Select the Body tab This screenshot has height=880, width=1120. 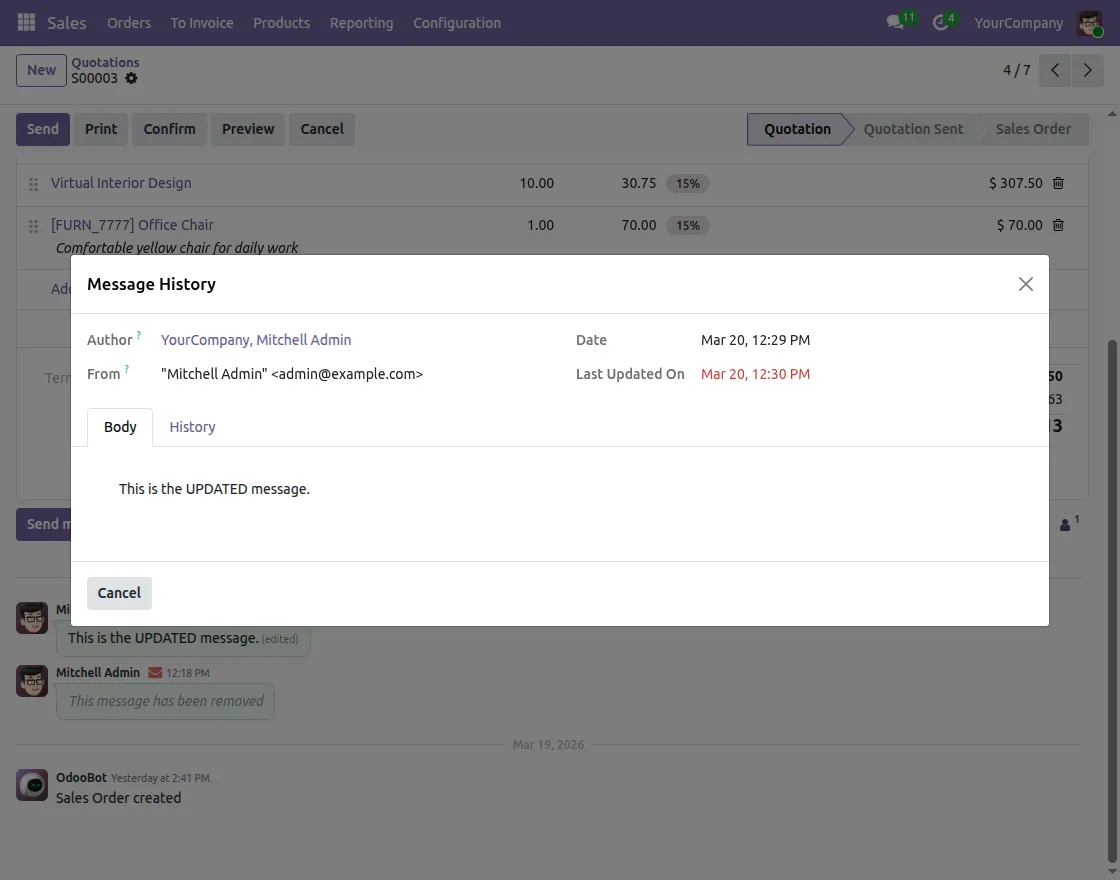[120, 427]
